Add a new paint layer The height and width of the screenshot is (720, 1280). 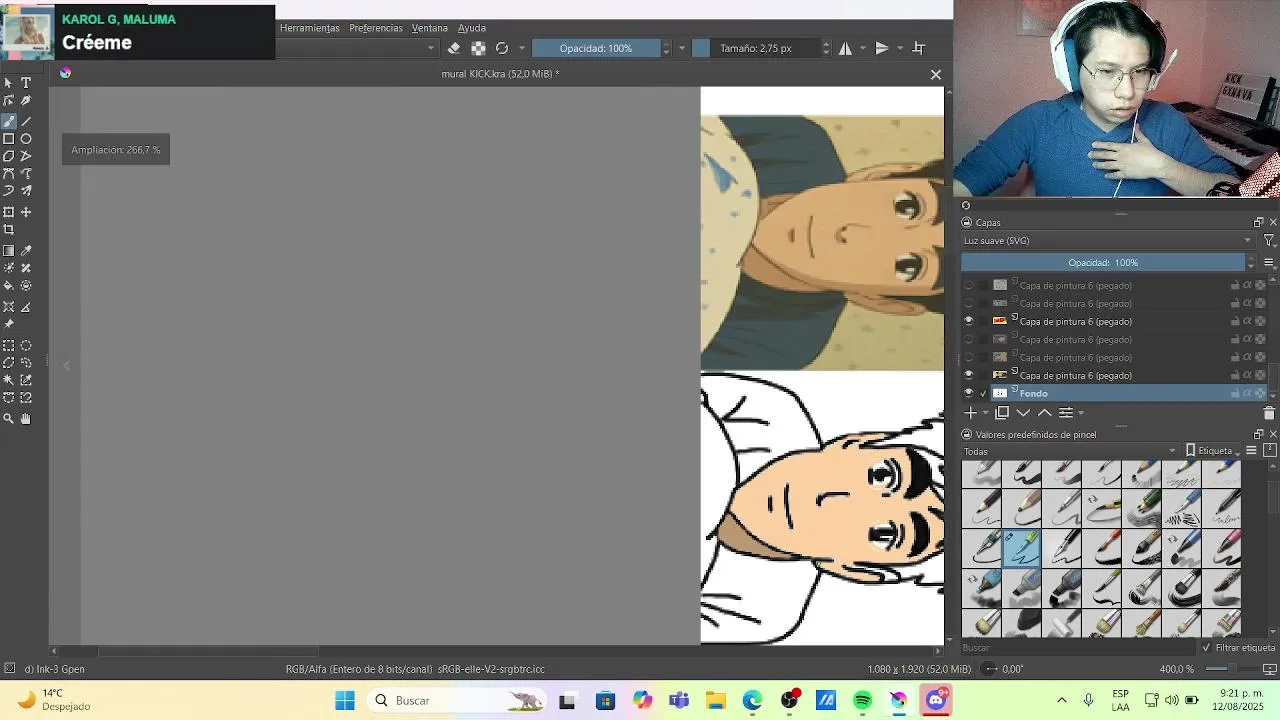970,413
